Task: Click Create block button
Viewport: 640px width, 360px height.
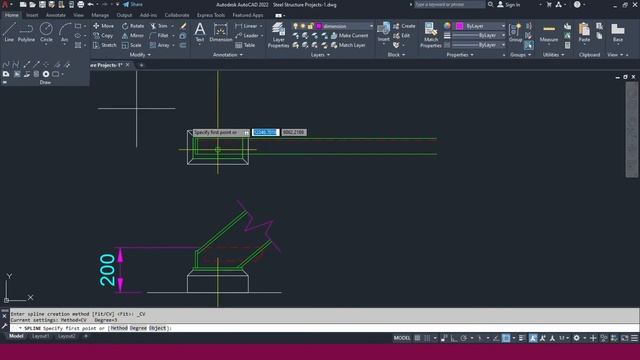Action: pyautogui.click(x=404, y=26)
